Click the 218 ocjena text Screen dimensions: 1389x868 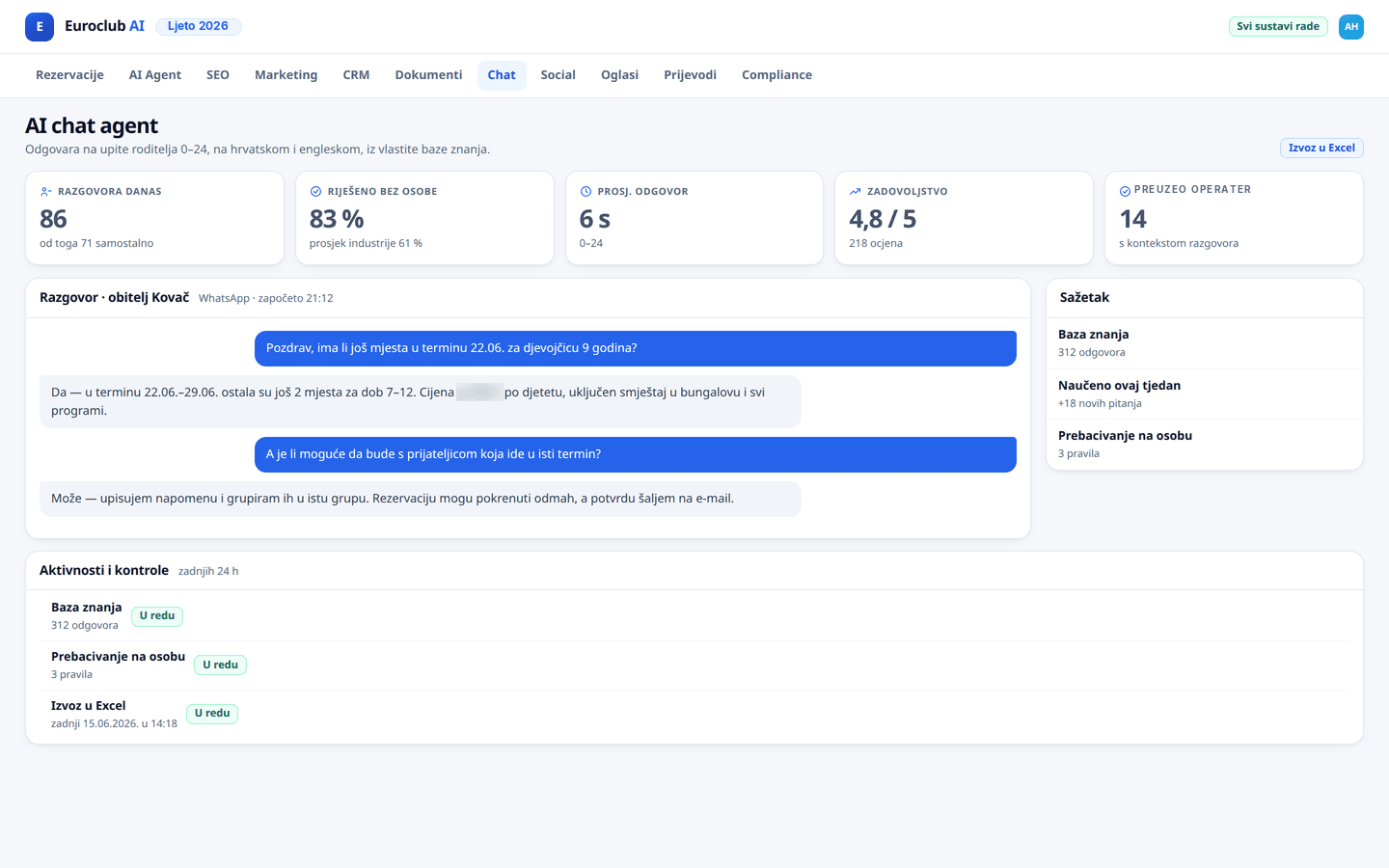click(876, 243)
